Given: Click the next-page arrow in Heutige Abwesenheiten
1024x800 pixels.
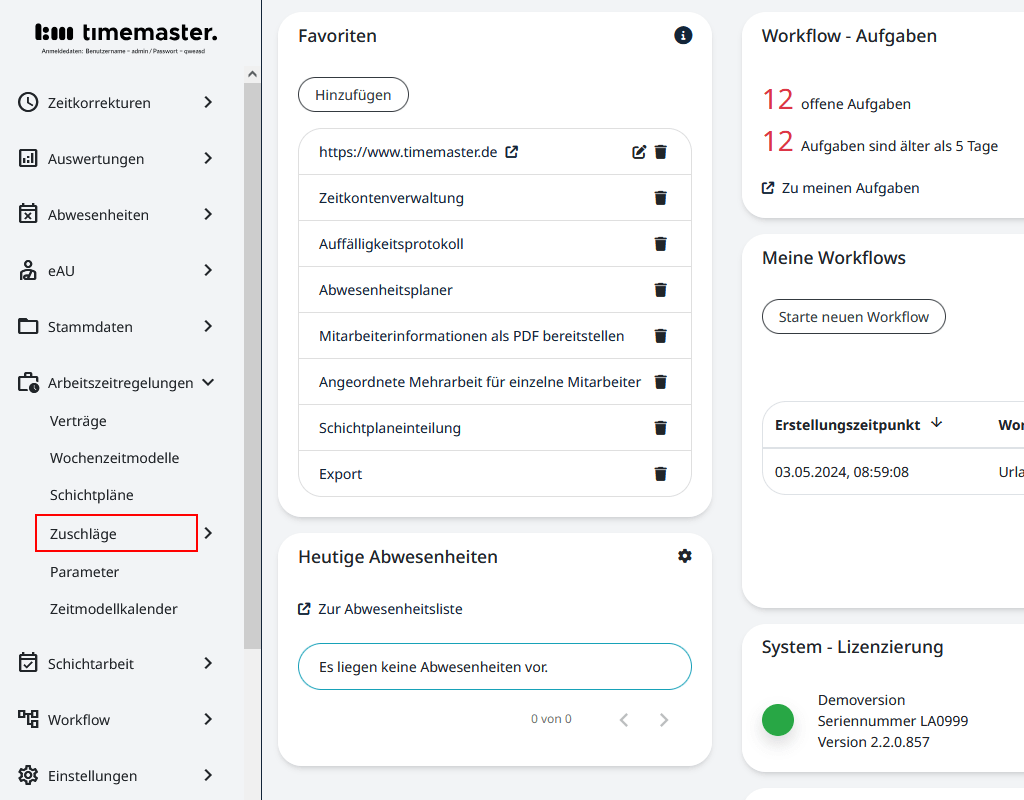Looking at the screenshot, I should tap(663, 719).
